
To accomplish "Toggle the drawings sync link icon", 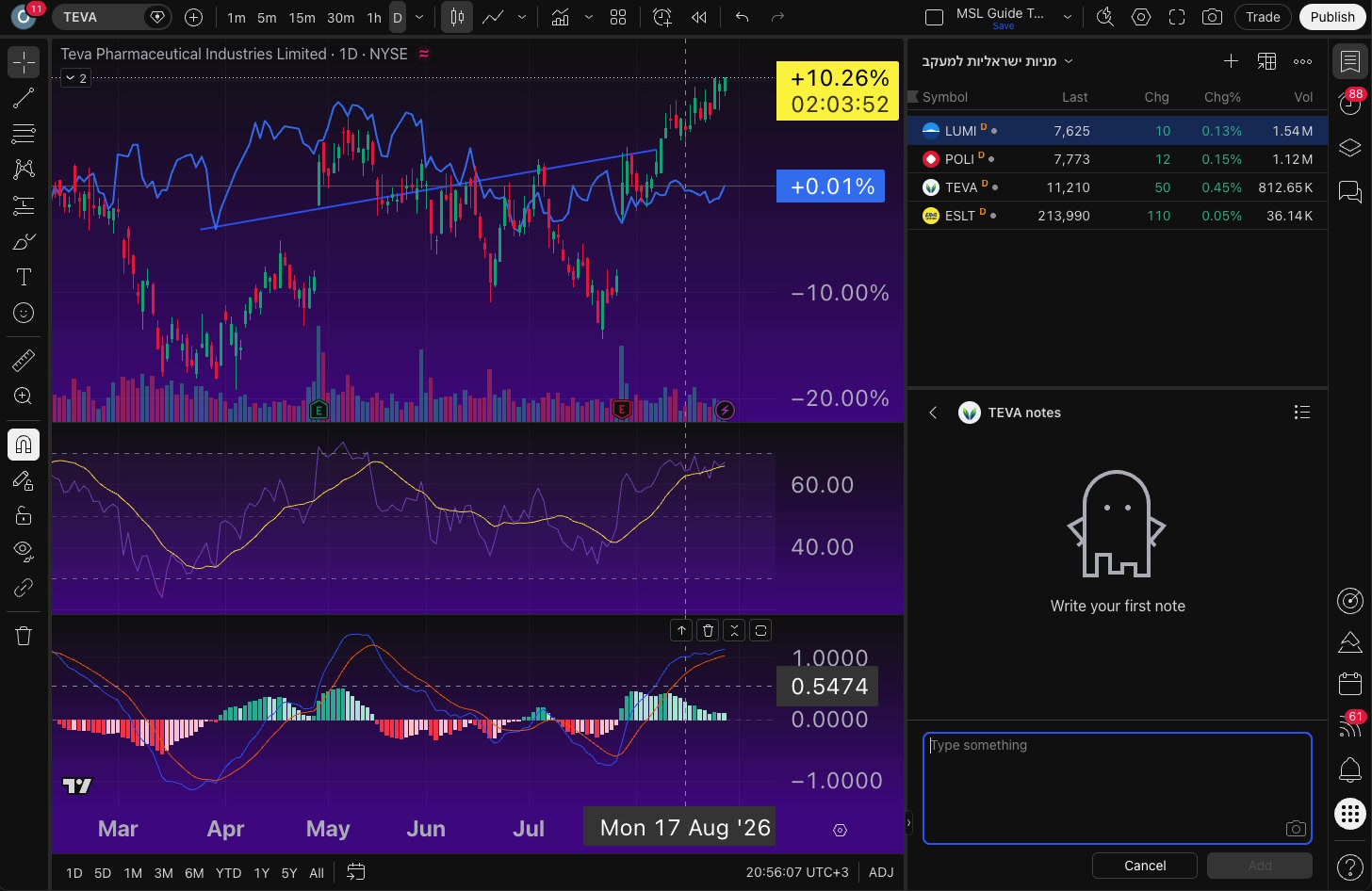I will [24, 588].
